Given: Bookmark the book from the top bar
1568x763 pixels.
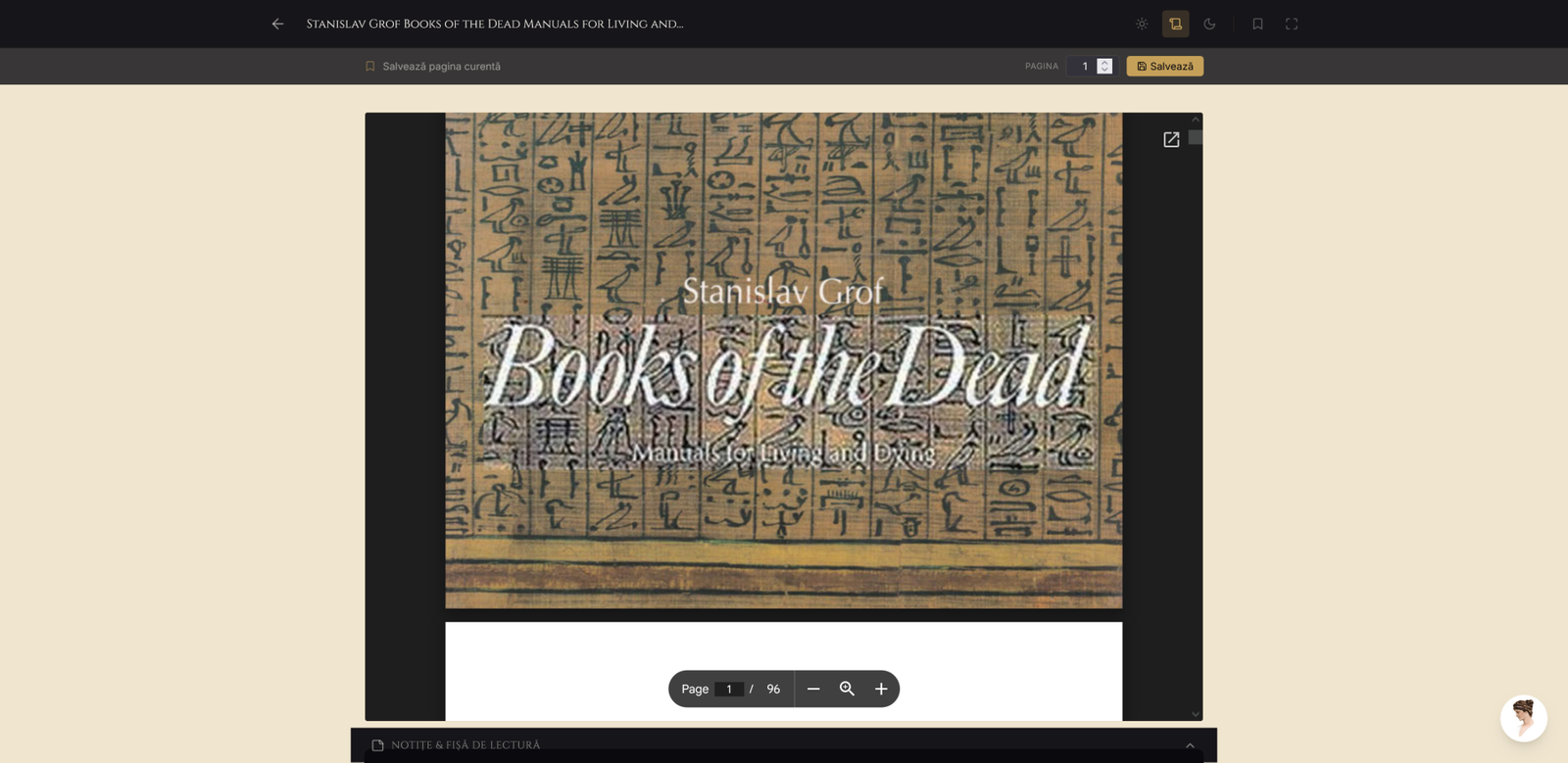Looking at the screenshot, I should (1257, 24).
